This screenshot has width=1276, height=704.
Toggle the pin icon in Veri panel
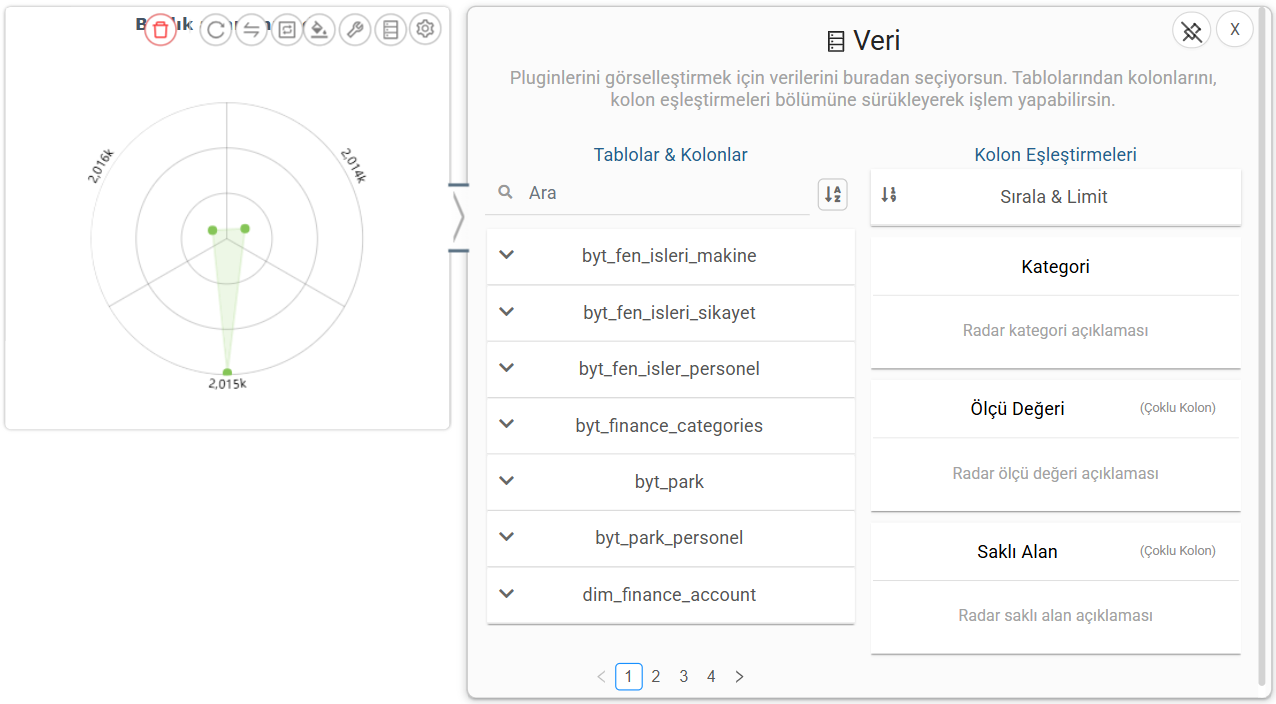[x=1191, y=31]
